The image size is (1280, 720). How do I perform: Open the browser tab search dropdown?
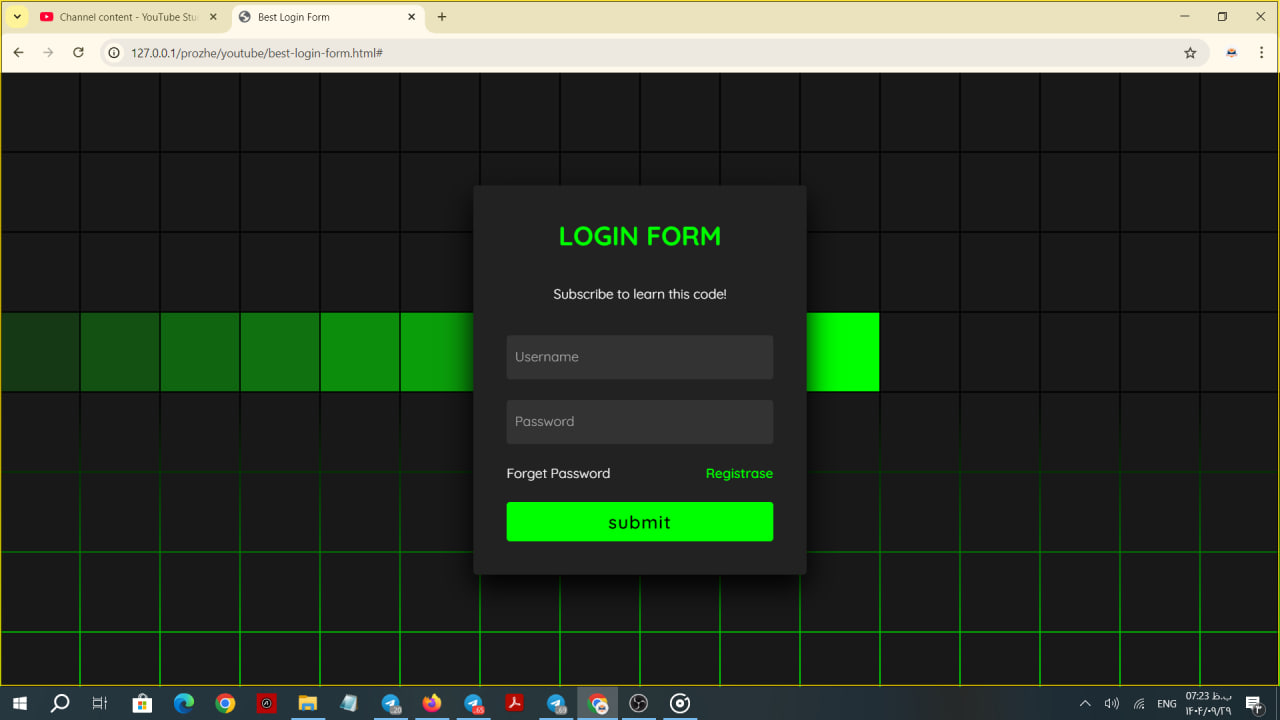(x=16, y=16)
